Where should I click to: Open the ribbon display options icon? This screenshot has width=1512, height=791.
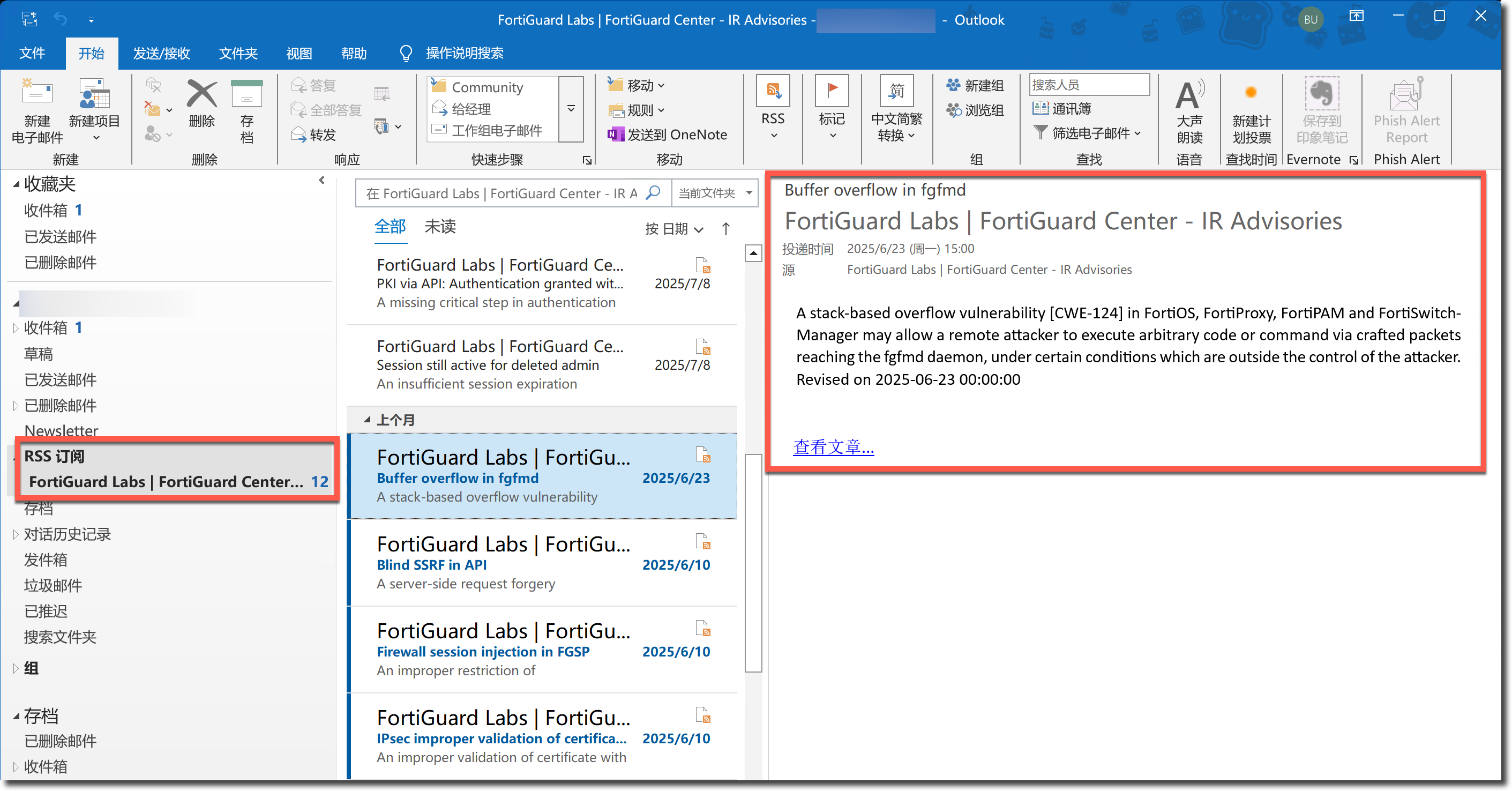pyautogui.click(x=1356, y=16)
